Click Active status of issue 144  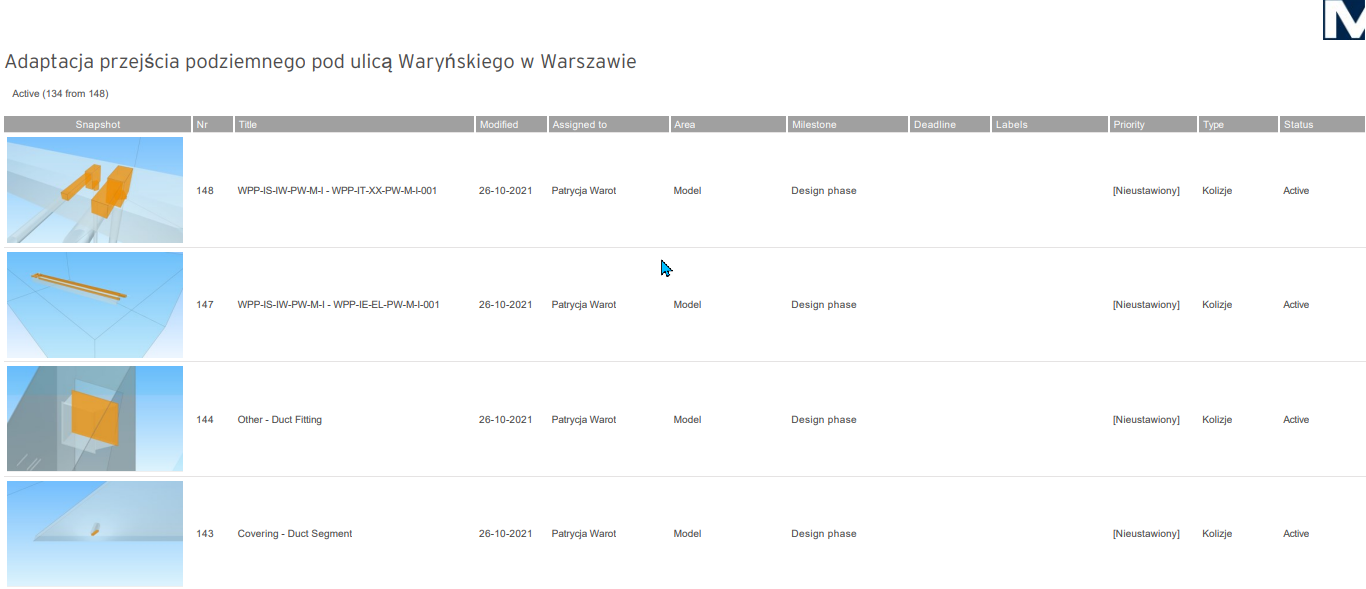(1296, 420)
